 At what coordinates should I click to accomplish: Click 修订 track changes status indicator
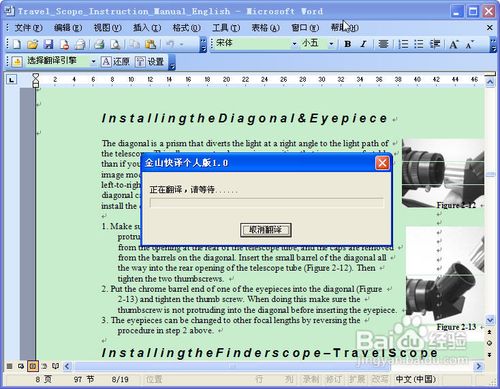[333, 379]
